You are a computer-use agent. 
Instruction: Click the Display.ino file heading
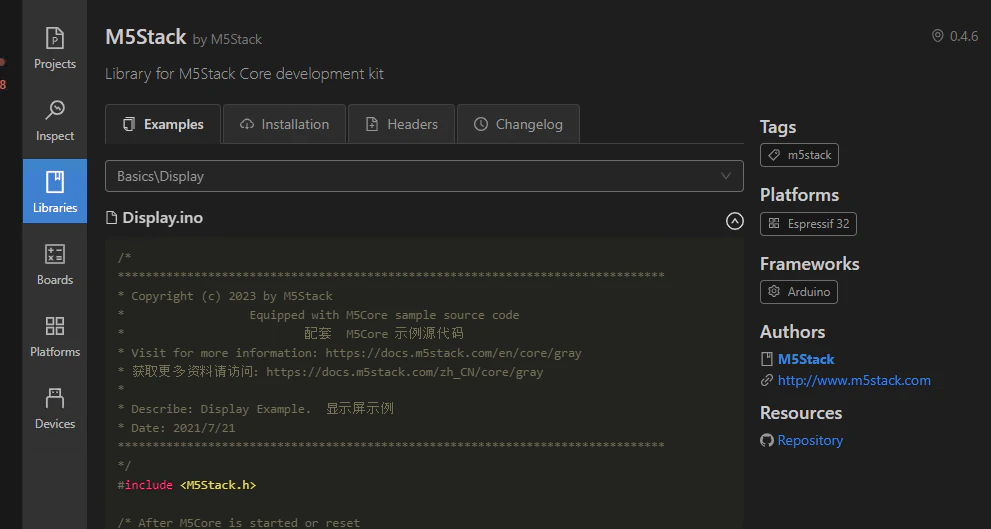pos(162,218)
